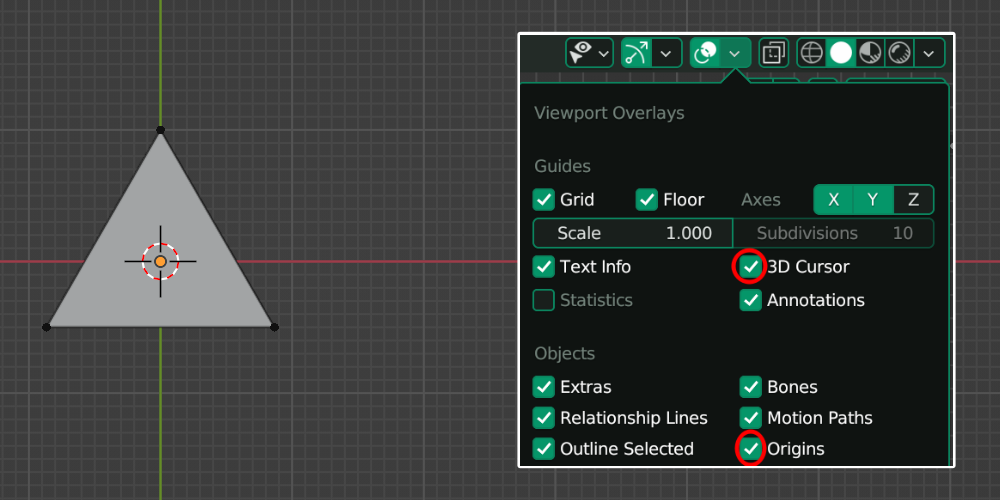Open the Gizmos dropdown arrow
The width and height of the screenshot is (1000, 500).
pos(666,54)
